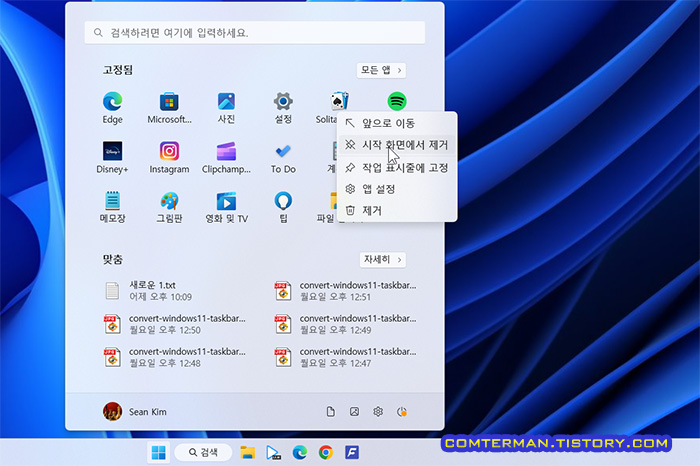Open Pictures folder icon in Start footer
Viewport: 700px width, 466px height.
pos(354,412)
